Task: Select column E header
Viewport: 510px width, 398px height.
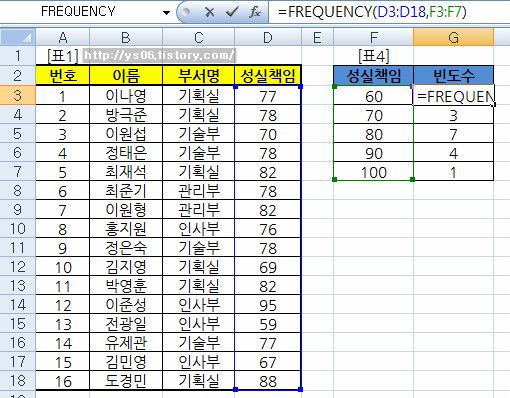Action: [317, 37]
